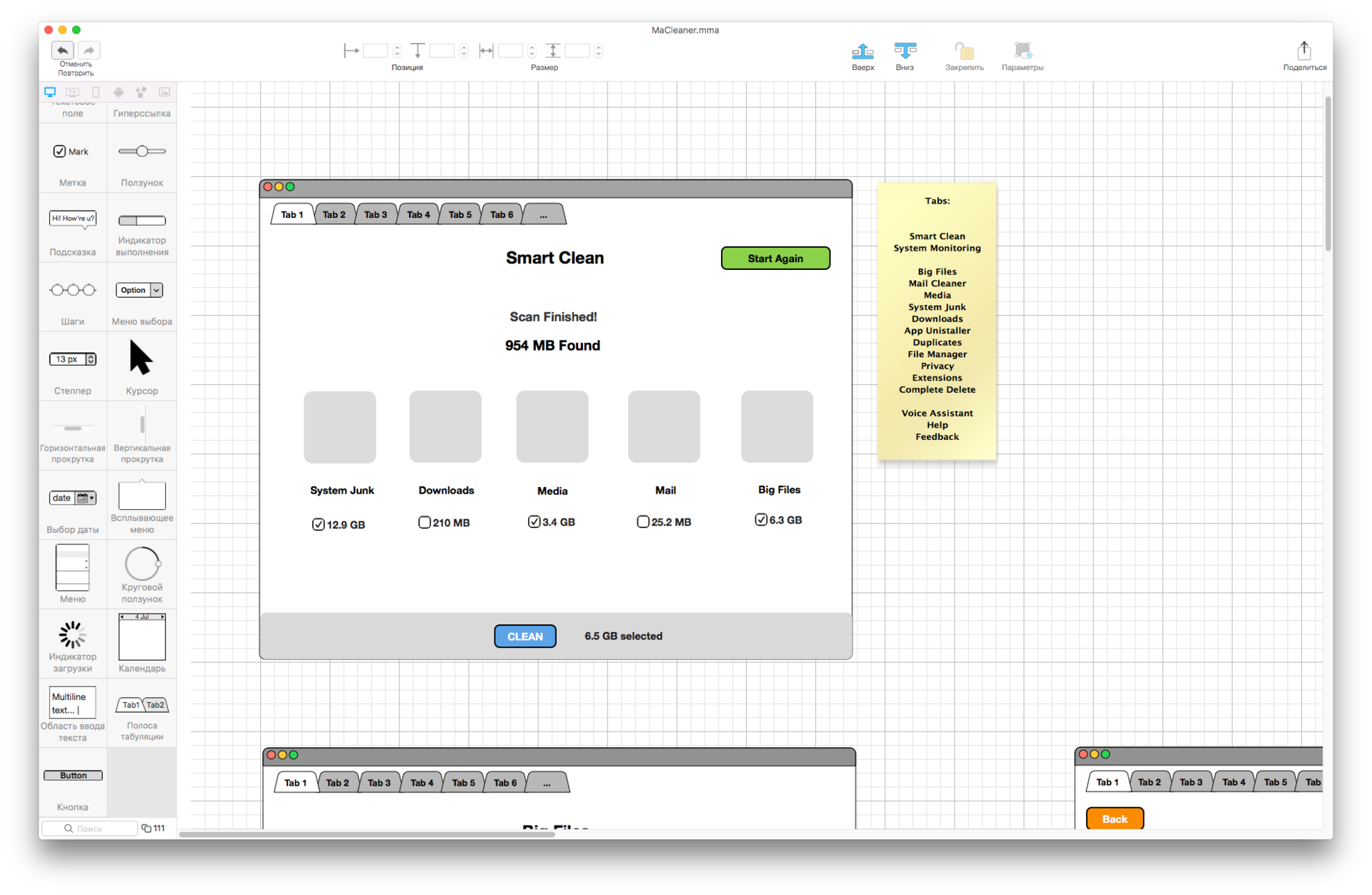Click the X position stepper arrows

pos(397,50)
